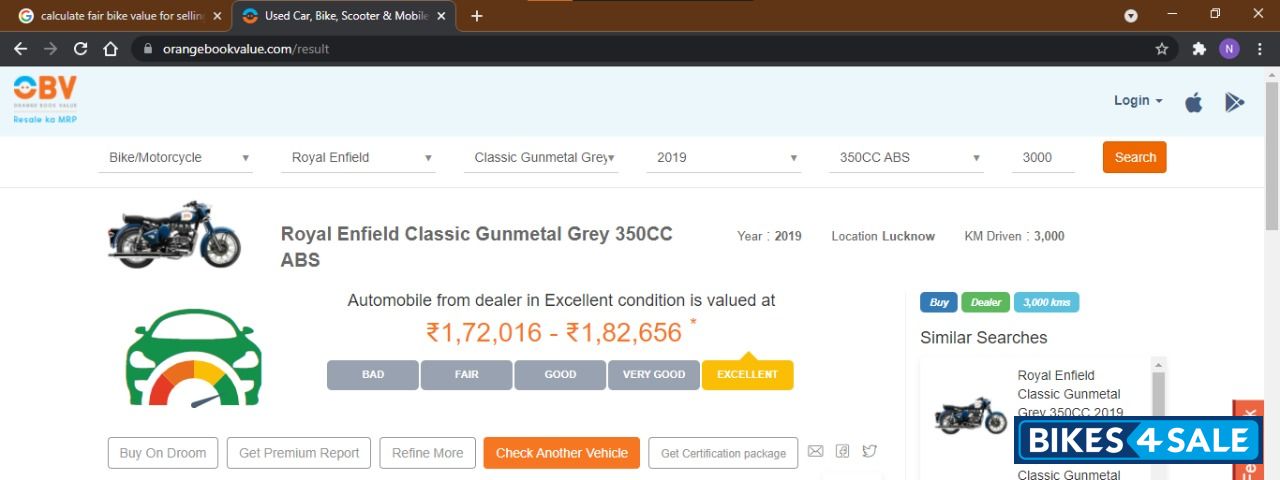Click the browser forward arrow
This screenshot has height=480, width=1280.
pyautogui.click(x=50, y=49)
